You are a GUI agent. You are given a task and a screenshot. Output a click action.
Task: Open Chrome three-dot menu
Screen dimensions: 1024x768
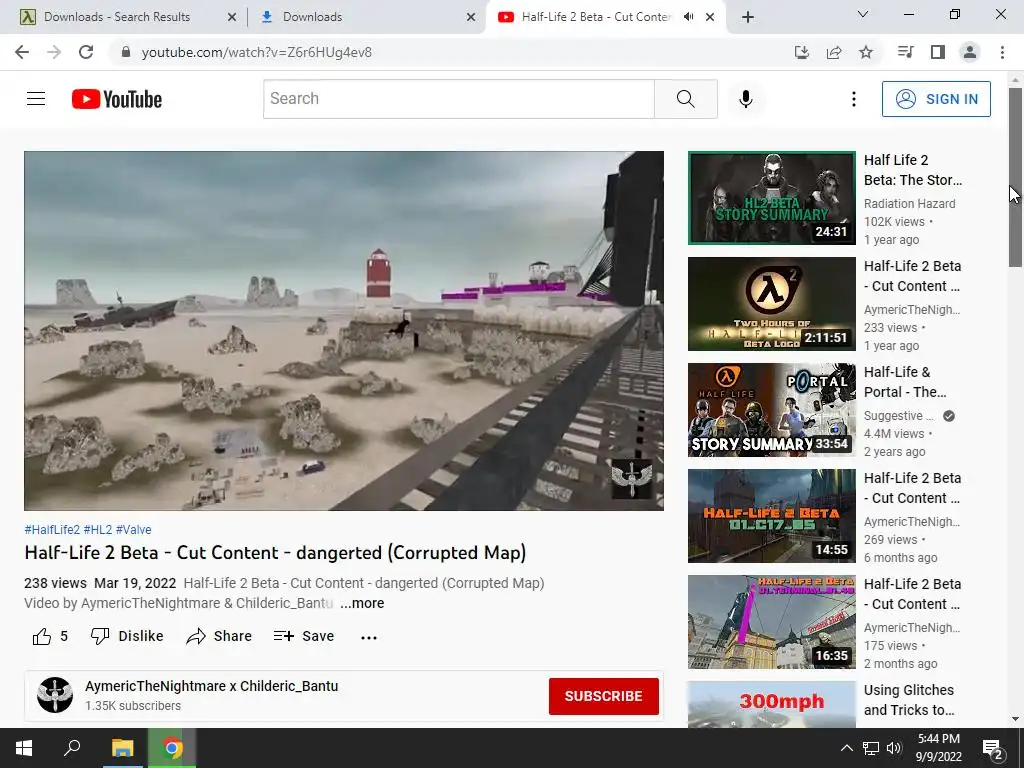[1002, 52]
